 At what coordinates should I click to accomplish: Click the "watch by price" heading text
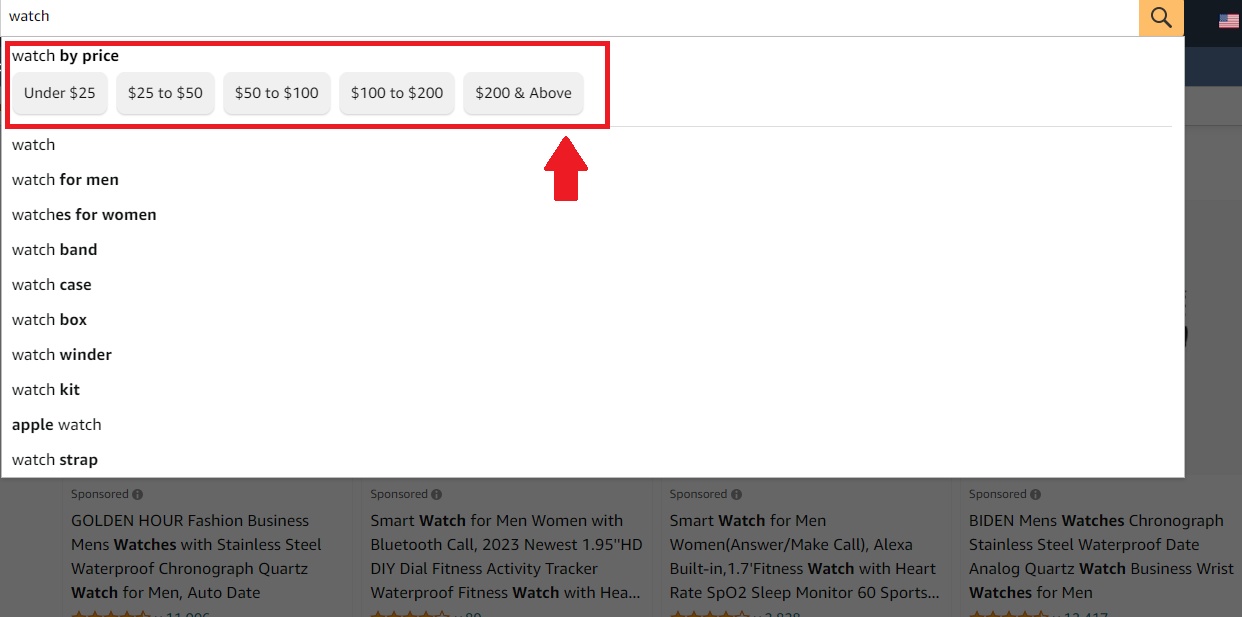pos(65,56)
